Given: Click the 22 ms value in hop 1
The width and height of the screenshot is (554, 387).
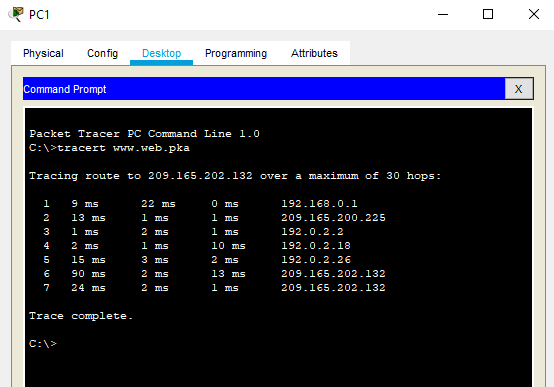Looking at the screenshot, I should click(x=158, y=204).
